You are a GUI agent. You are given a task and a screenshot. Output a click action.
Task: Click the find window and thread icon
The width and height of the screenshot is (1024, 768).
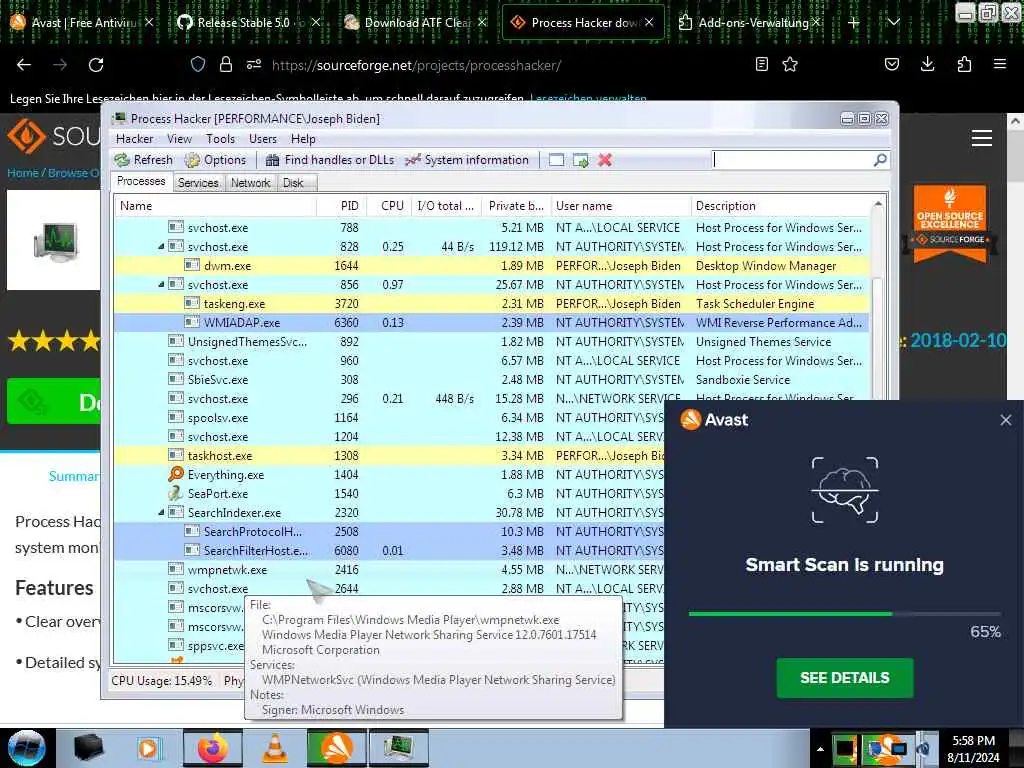(x=581, y=160)
